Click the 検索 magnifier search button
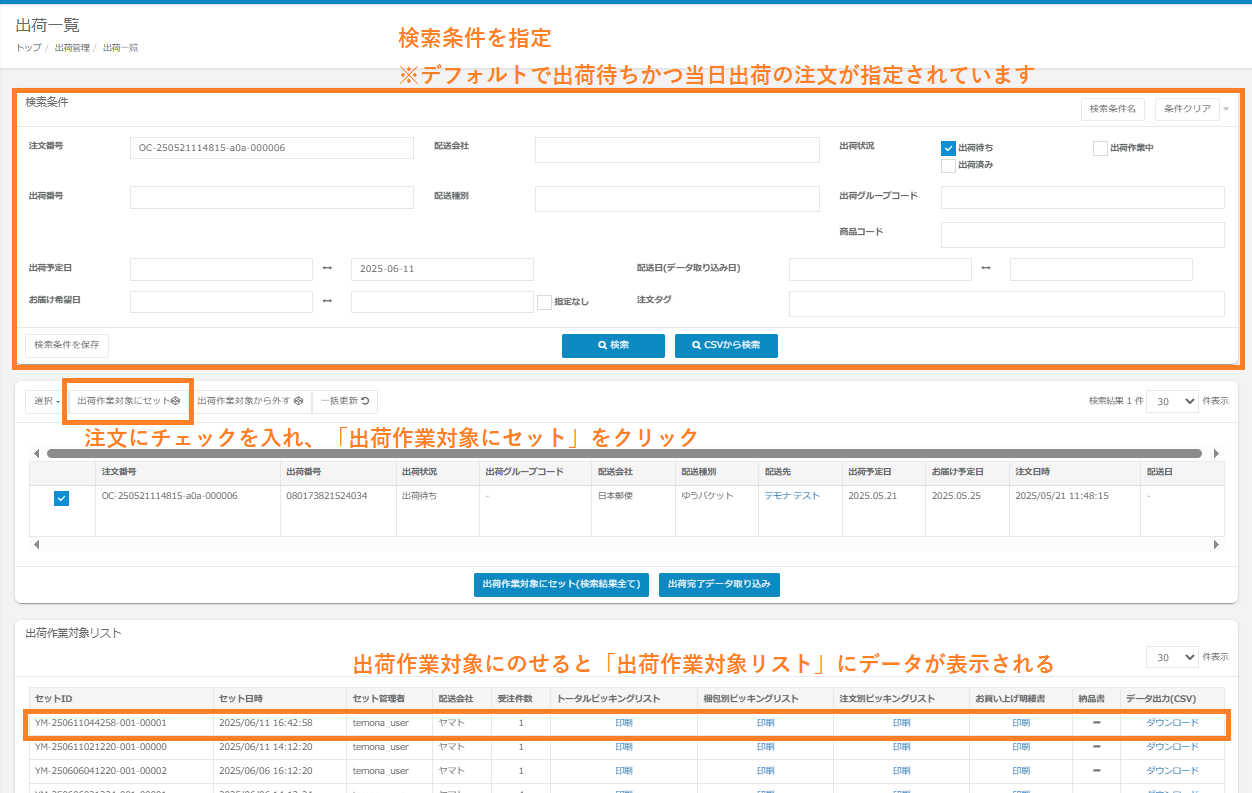1252x793 pixels. click(x=613, y=345)
